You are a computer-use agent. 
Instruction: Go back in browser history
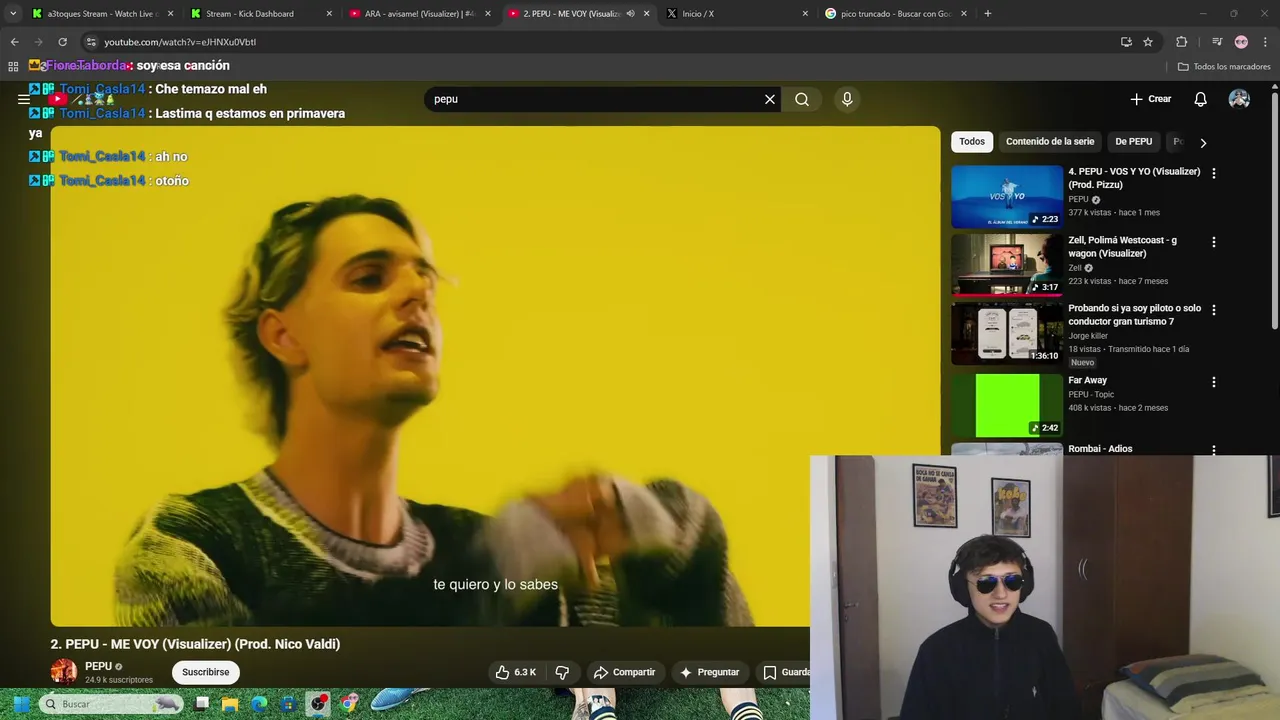tap(14, 42)
